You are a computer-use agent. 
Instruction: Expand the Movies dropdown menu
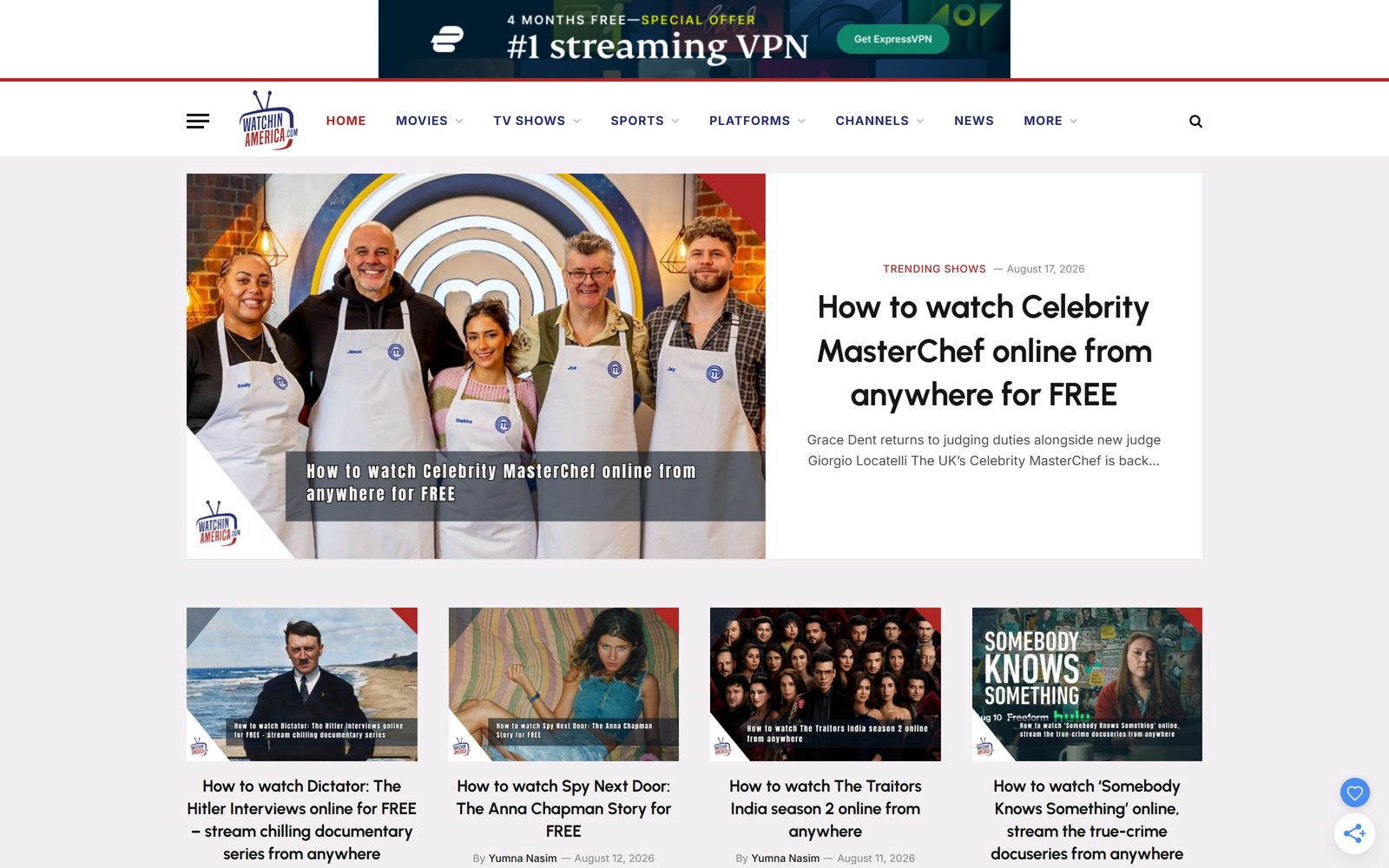point(429,121)
